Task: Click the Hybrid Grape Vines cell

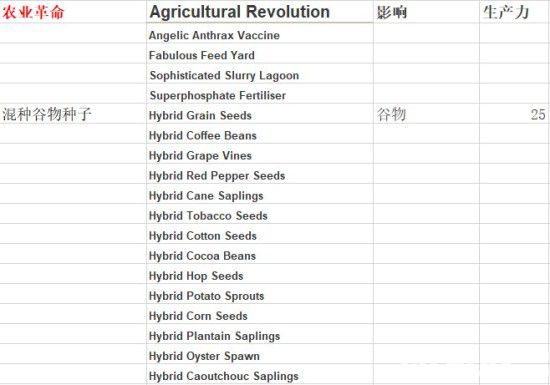Action: tap(260, 155)
